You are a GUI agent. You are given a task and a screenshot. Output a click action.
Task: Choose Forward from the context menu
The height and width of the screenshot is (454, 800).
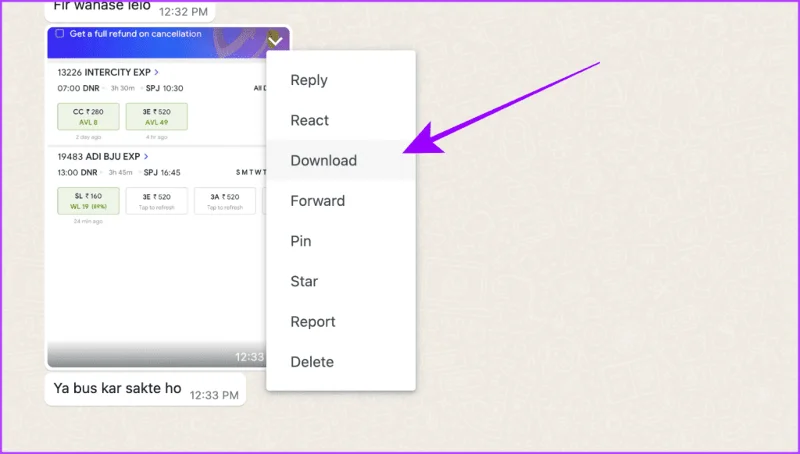click(341, 200)
